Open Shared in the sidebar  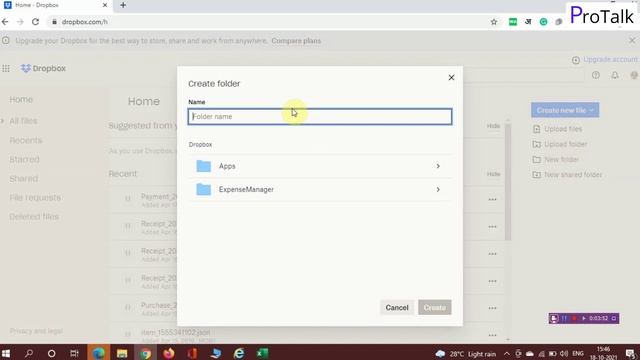(x=24, y=179)
